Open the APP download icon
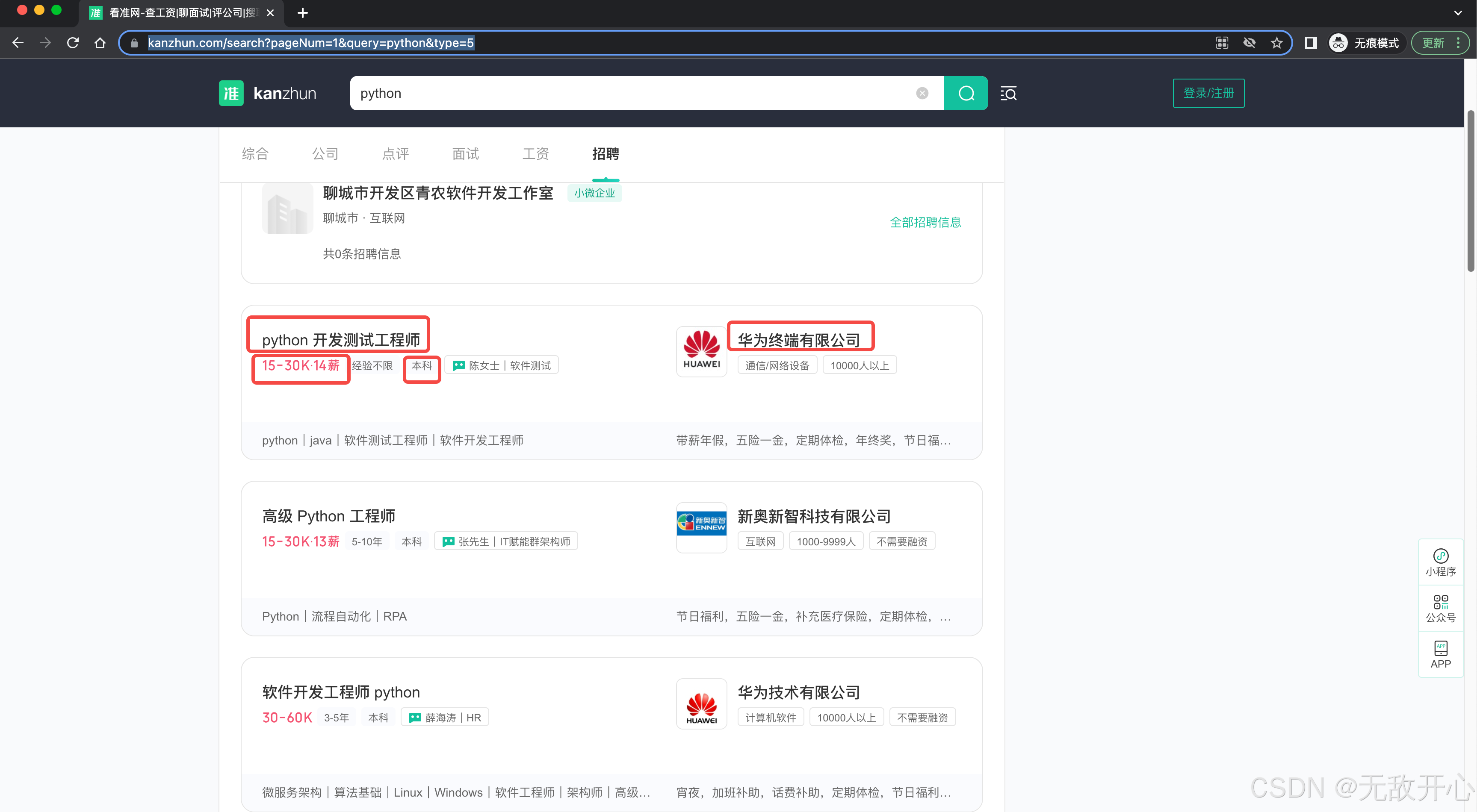The height and width of the screenshot is (812, 1477). coord(1441,654)
